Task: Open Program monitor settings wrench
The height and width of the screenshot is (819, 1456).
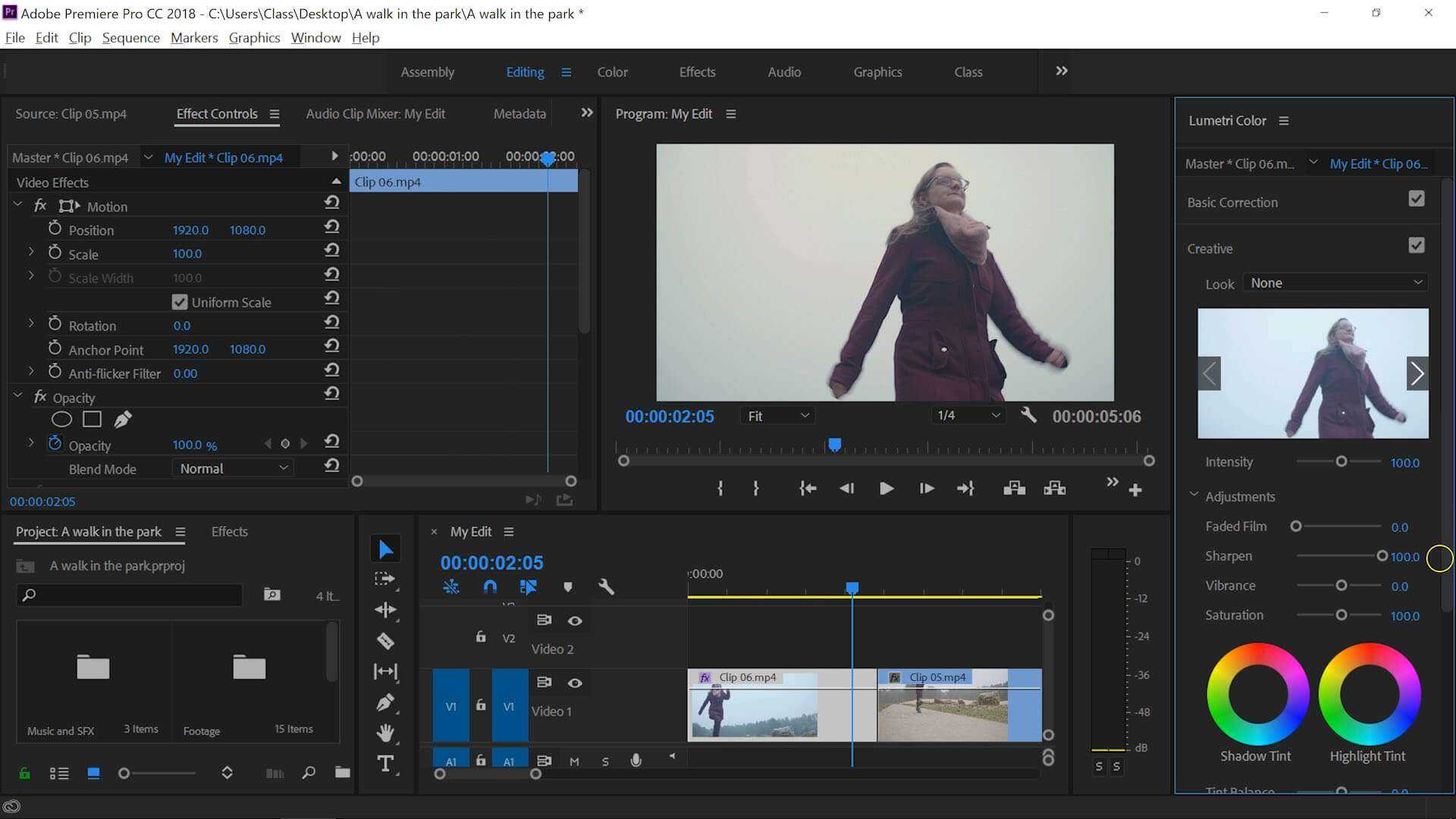Action: click(x=1028, y=415)
